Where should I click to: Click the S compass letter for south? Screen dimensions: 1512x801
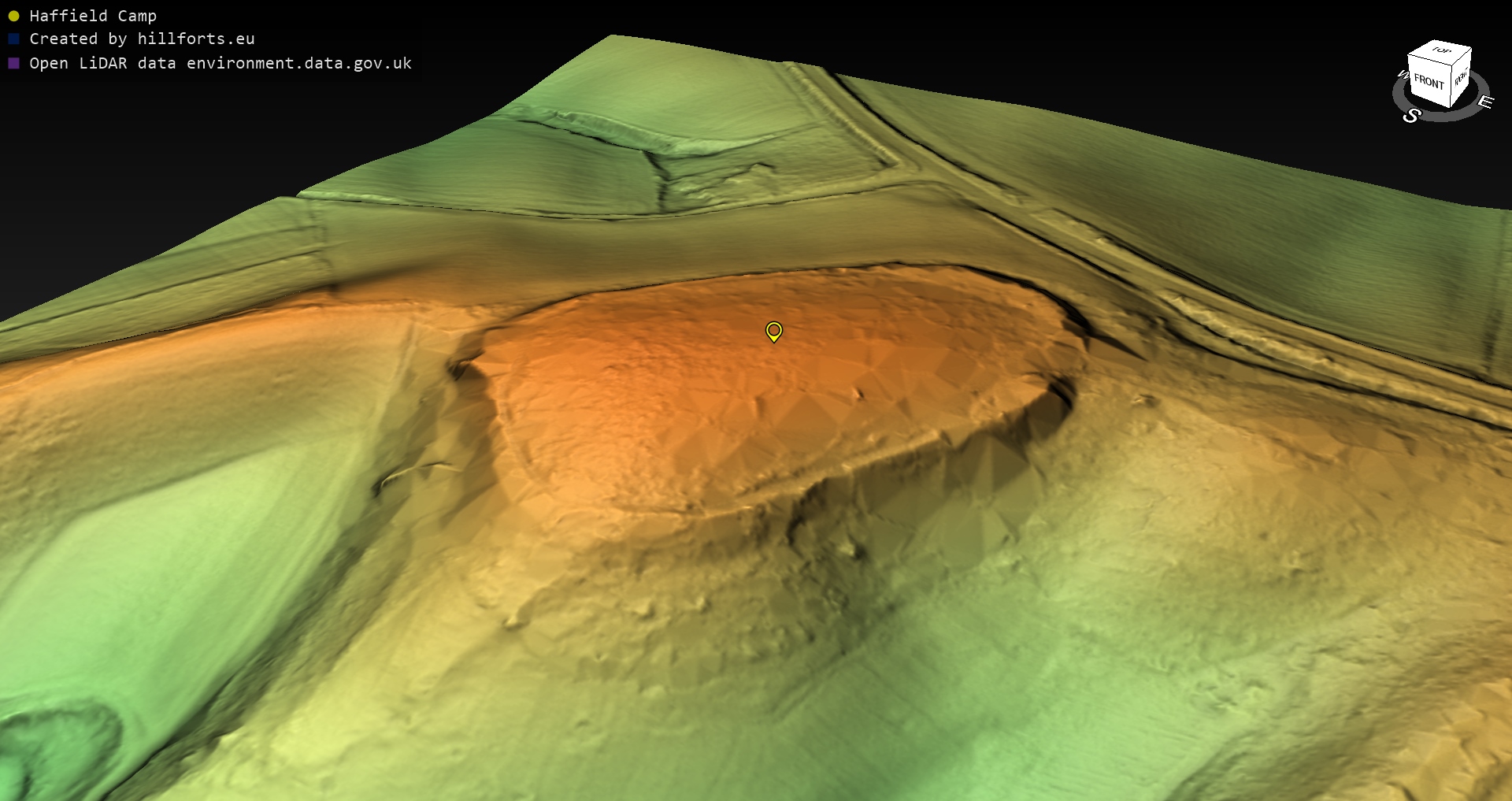[x=1411, y=116]
